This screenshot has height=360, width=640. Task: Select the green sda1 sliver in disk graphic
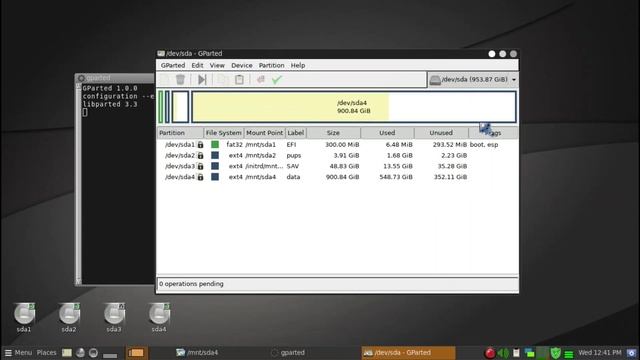point(161,107)
